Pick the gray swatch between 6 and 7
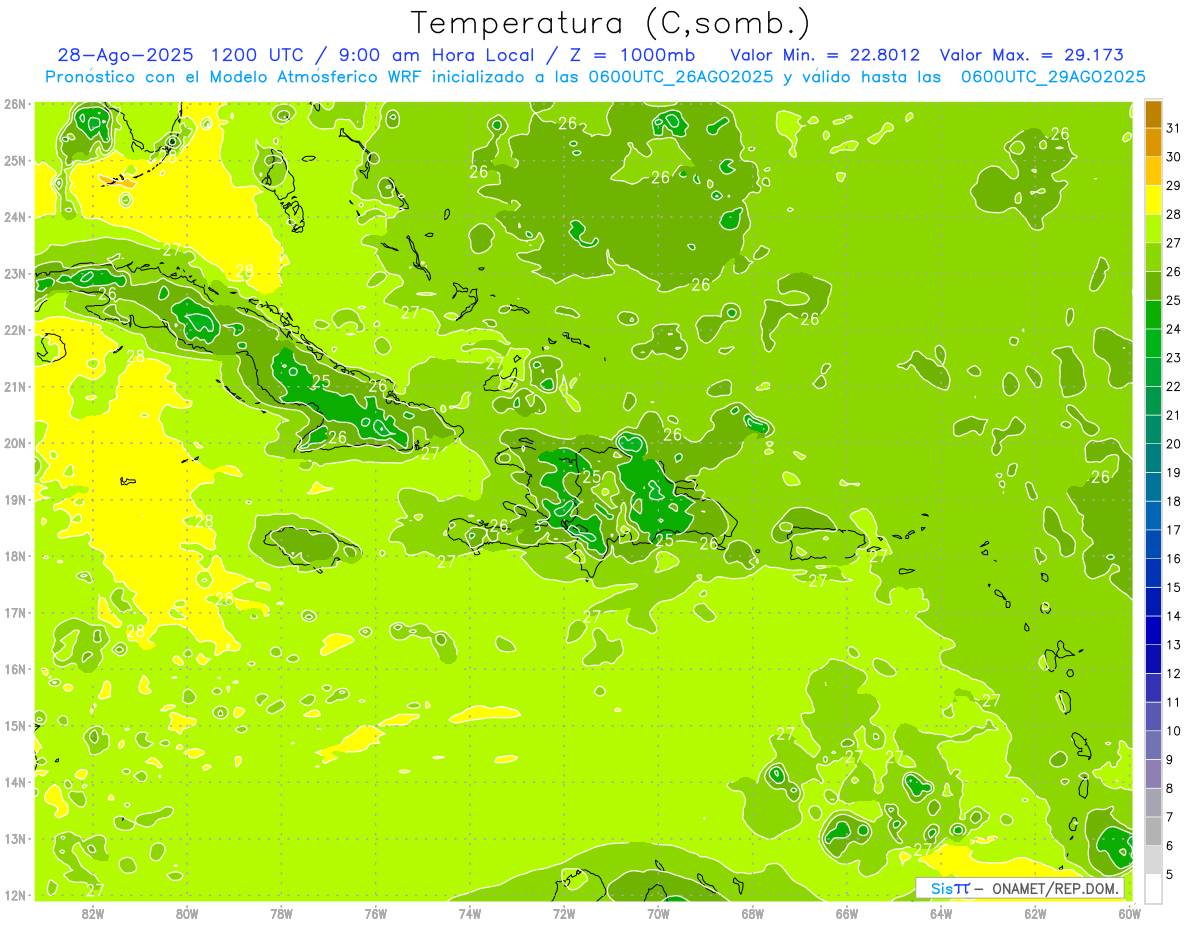 click(x=1153, y=831)
